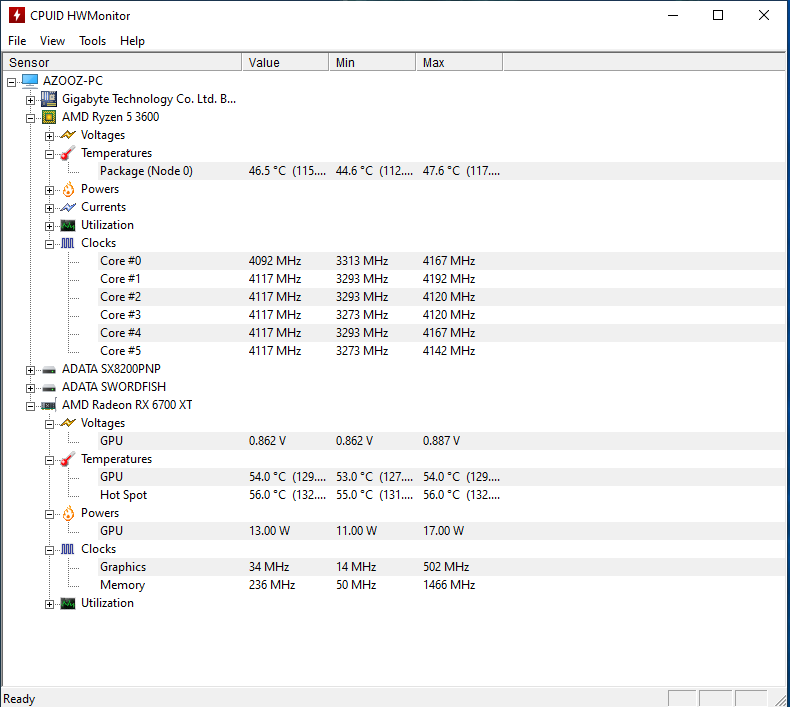790x707 pixels.
Task: Click the Ryzen Voltages lightning icon
Action: coord(68,135)
